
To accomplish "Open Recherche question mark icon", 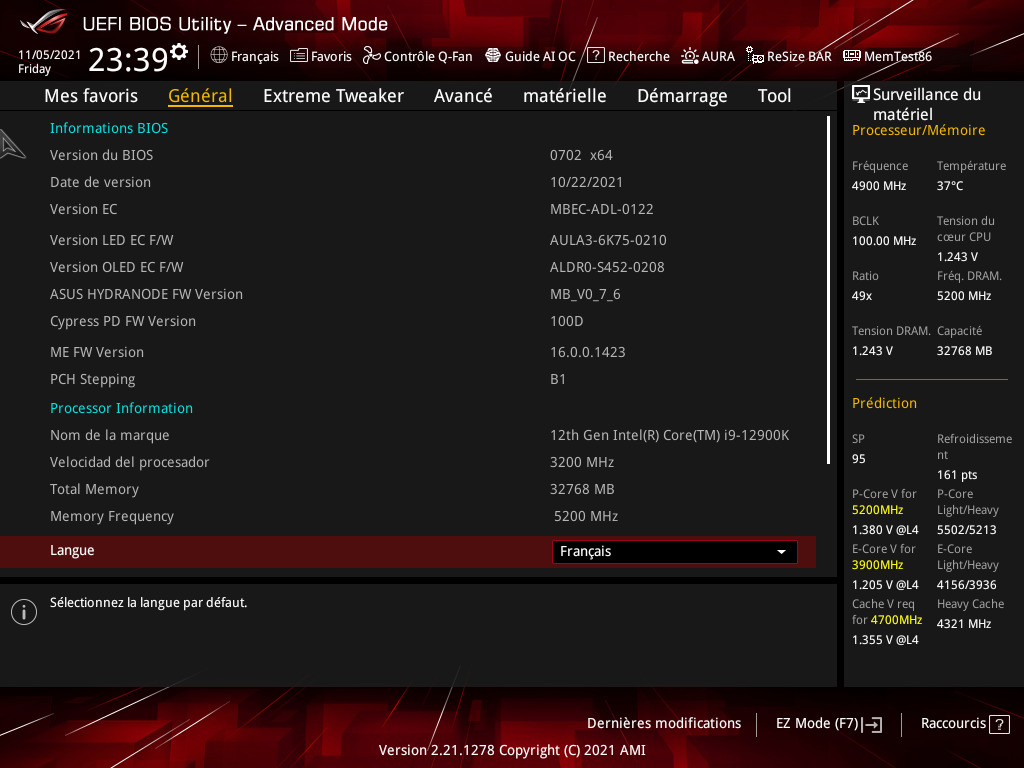I will click(x=596, y=56).
